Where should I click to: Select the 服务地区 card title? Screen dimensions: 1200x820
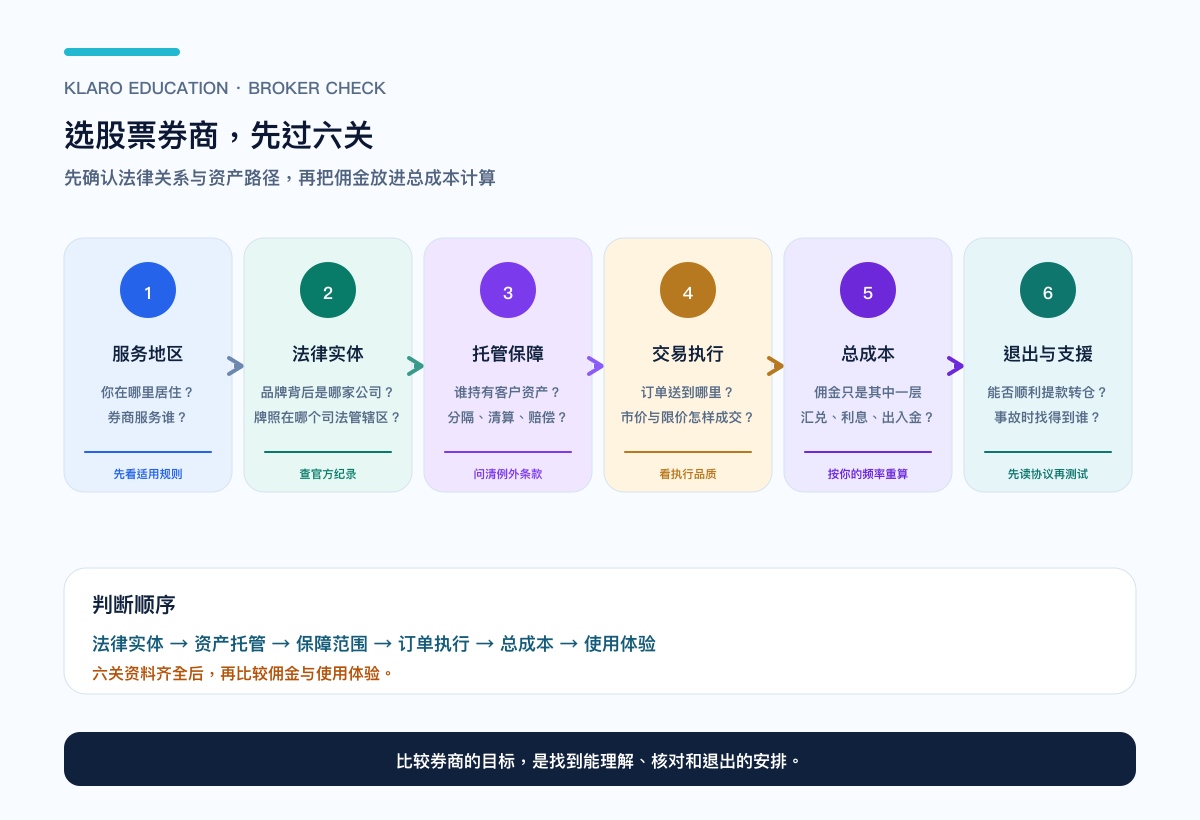148,354
